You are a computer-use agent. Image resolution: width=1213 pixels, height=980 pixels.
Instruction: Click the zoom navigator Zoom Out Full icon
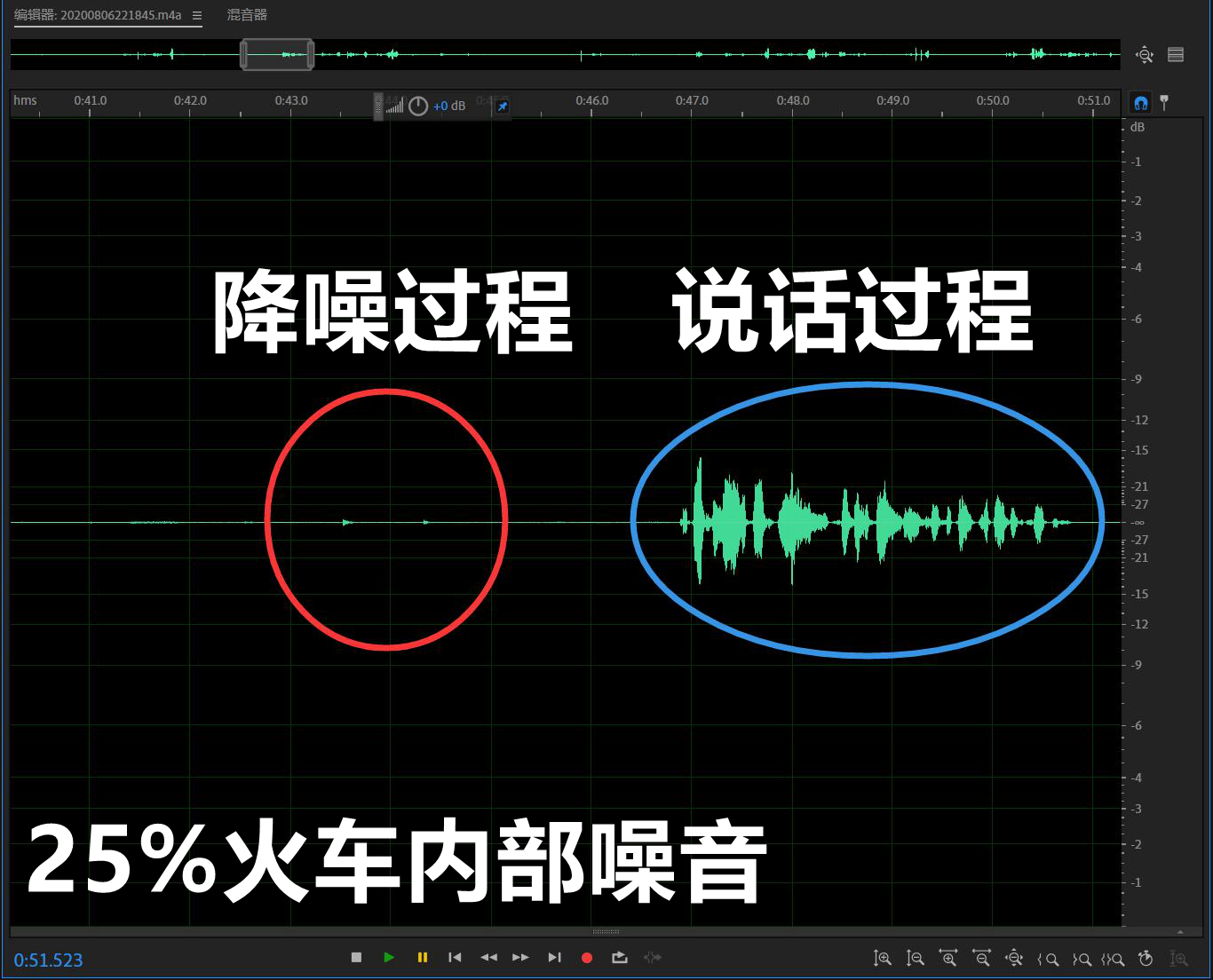pos(1145,54)
